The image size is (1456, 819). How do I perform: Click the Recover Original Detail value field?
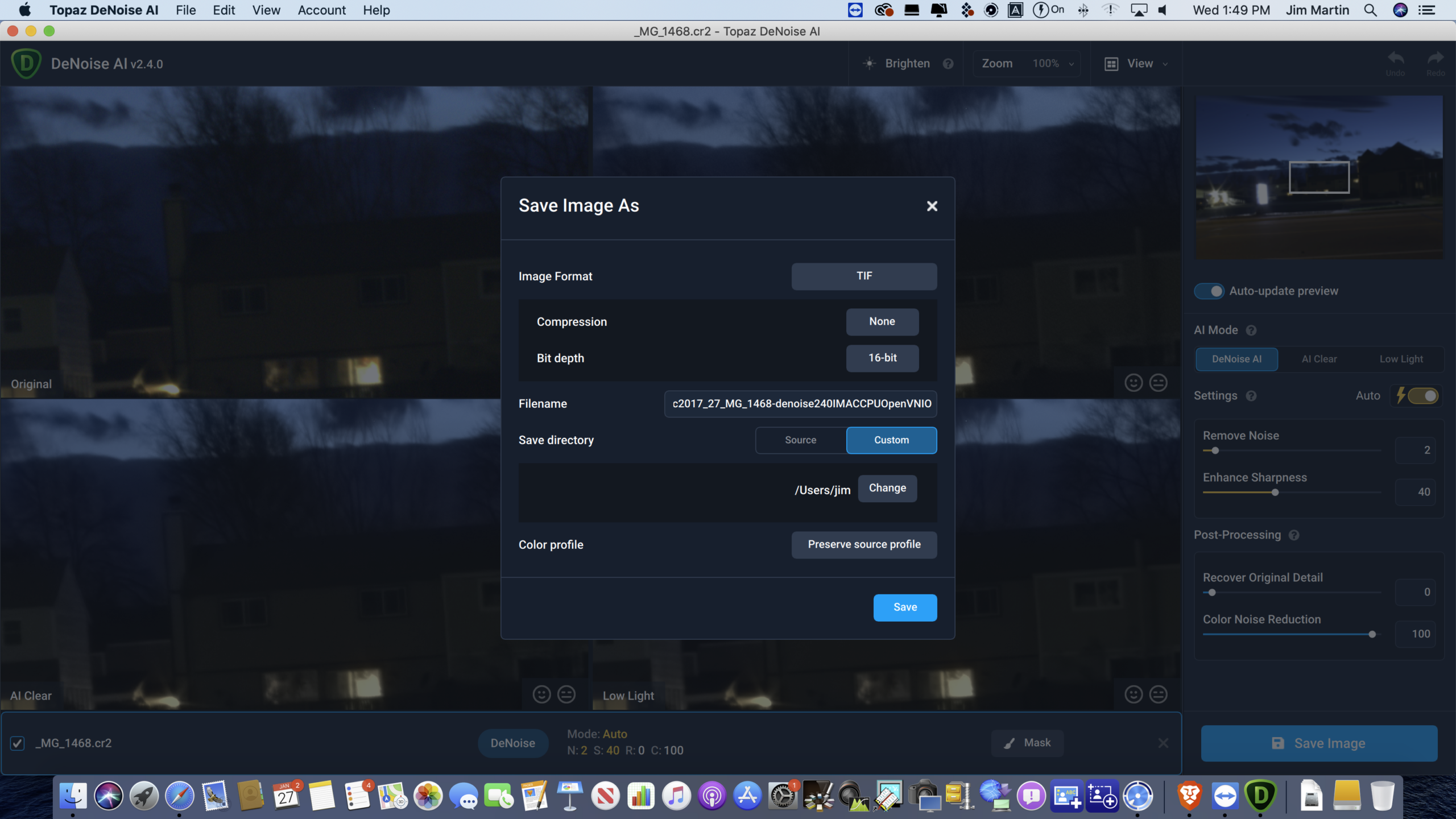[x=1415, y=592]
